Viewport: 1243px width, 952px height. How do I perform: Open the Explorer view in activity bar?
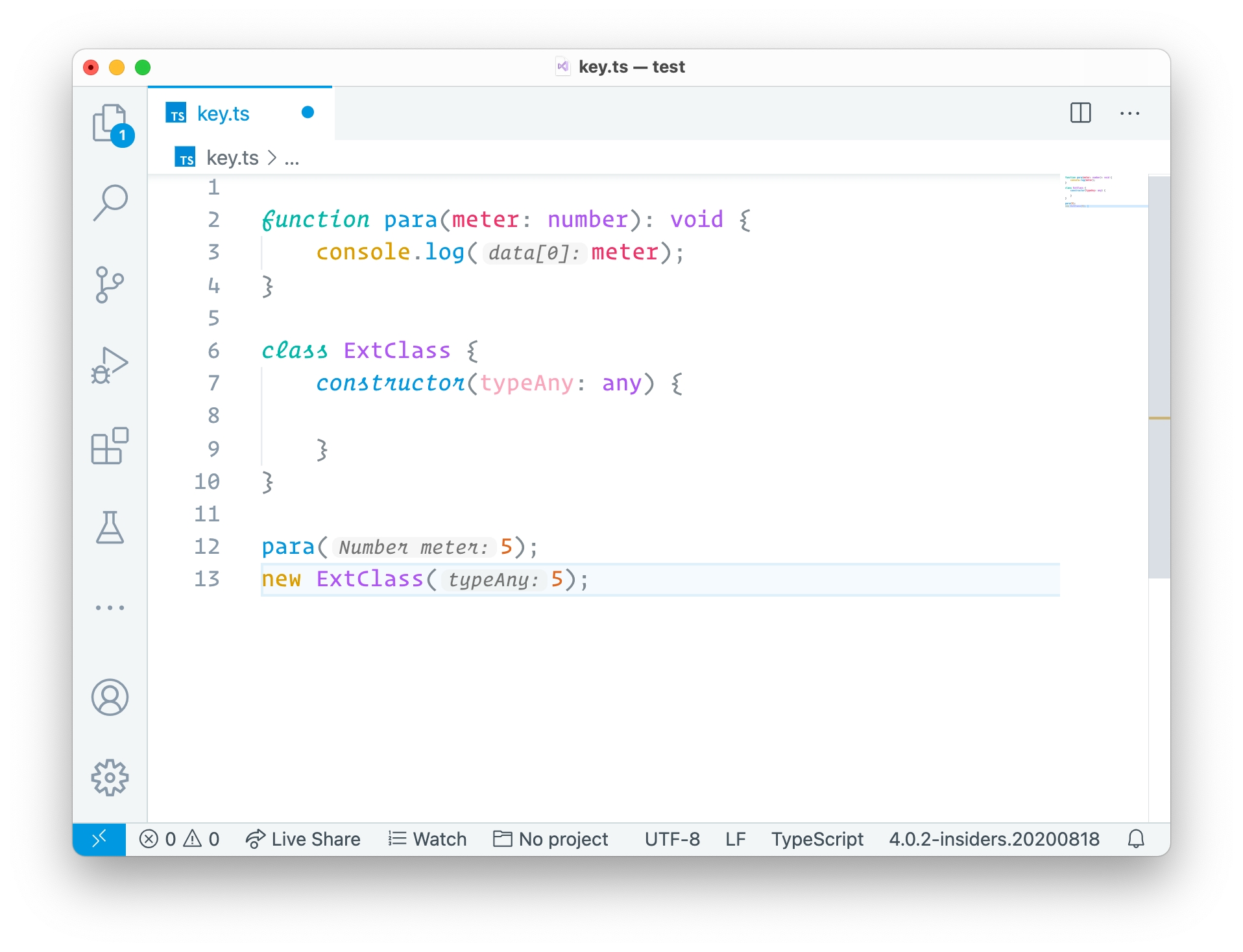[x=110, y=123]
